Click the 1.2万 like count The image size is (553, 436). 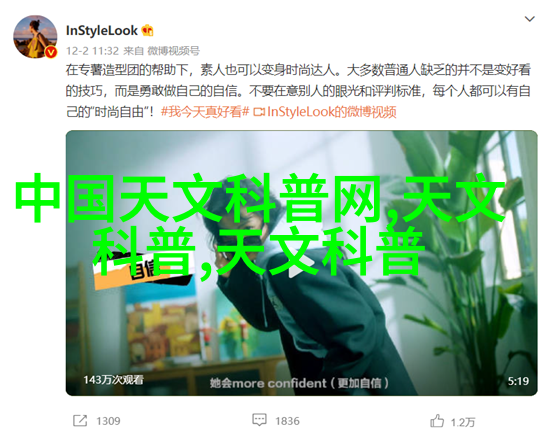coord(463,422)
